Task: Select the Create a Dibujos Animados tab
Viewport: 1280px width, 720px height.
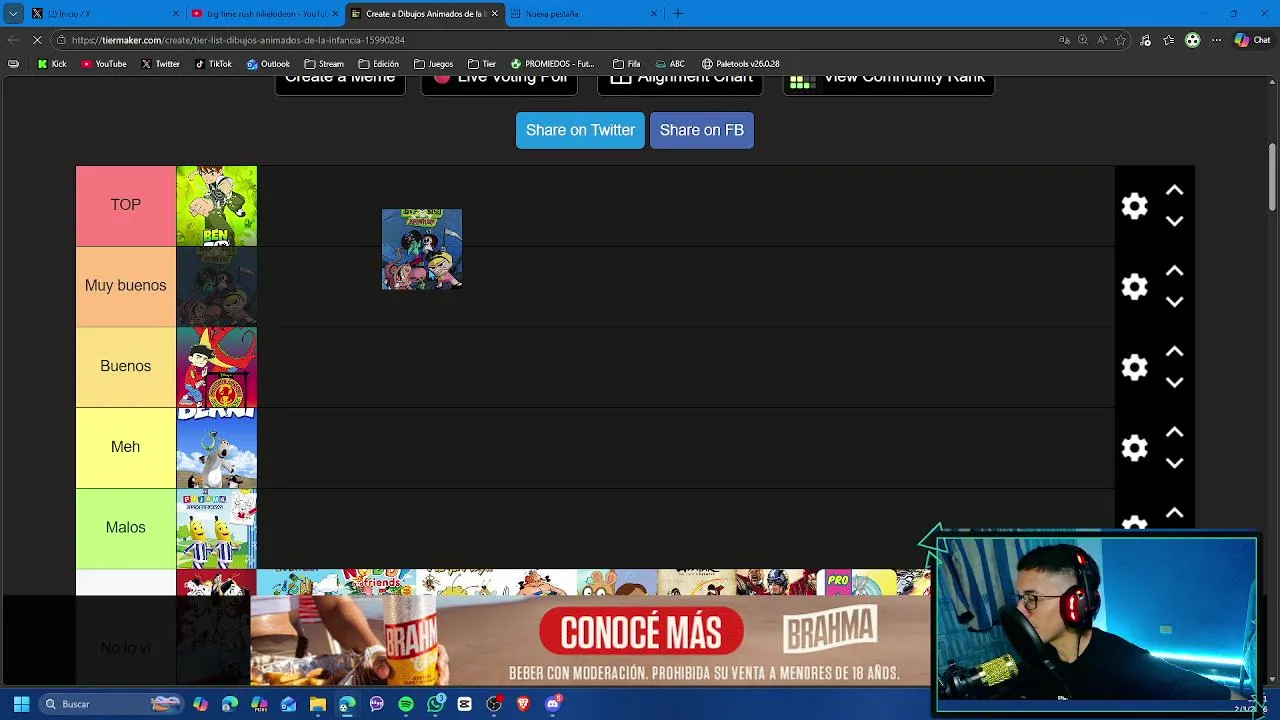Action: (x=425, y=14)
